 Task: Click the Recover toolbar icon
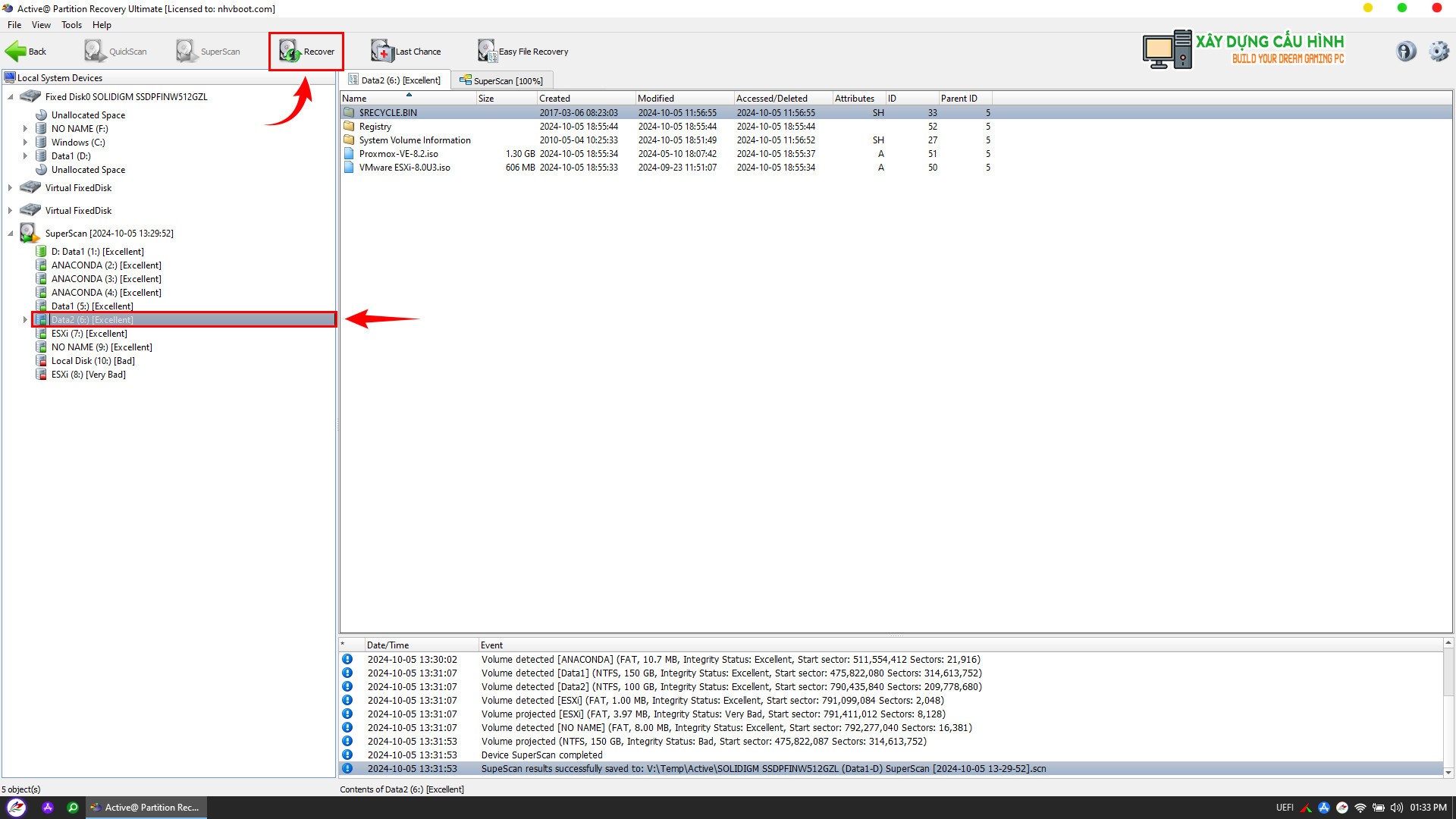pos(290,51)
